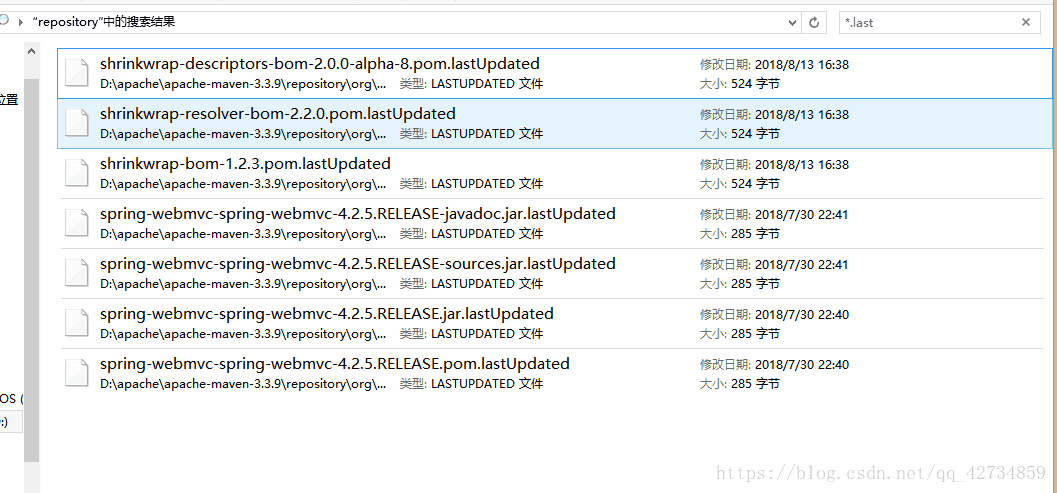The image size is (1057, 493).
Task: Select shrinkwrap-descriptors-bom-2.0.0-alpha-8.pom.lastUpdated file name
Action: (320, 64)
